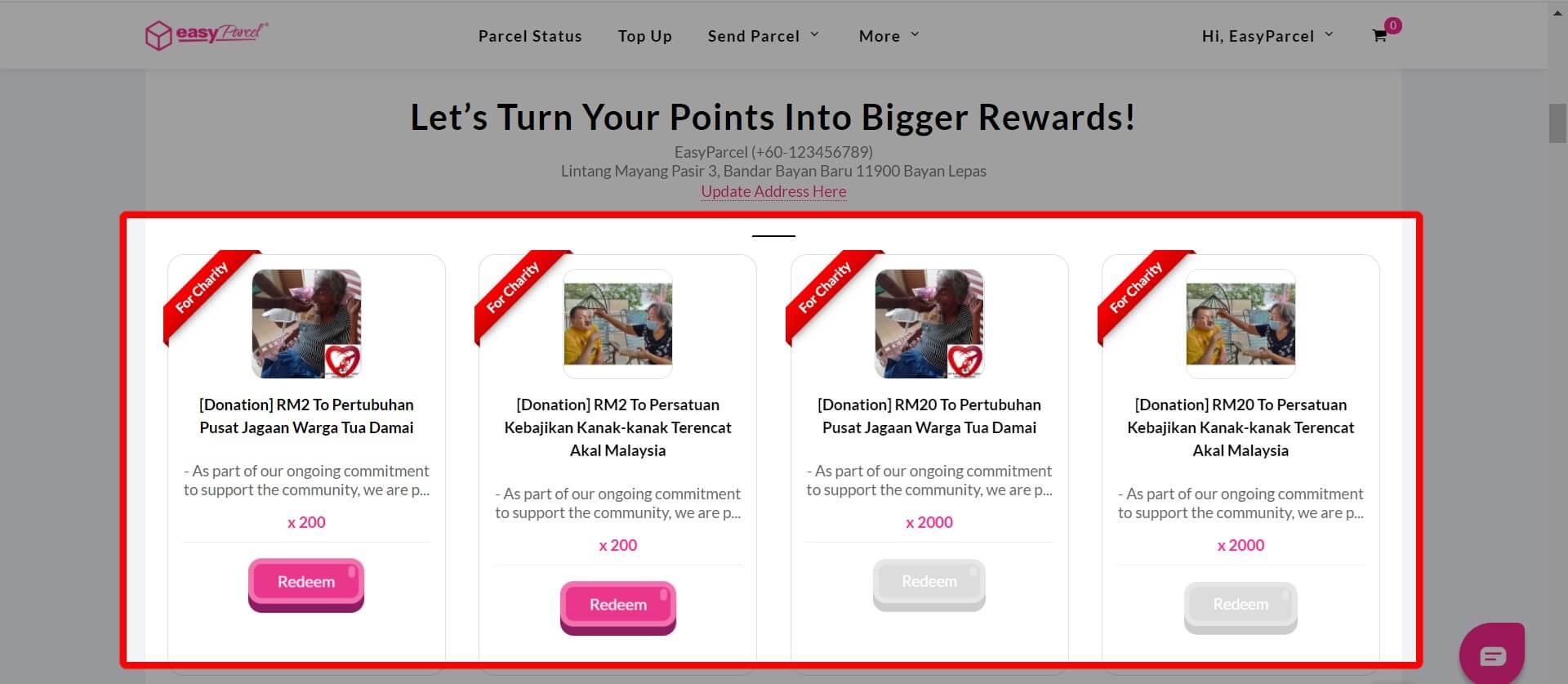Viewport: 1568px width, 684px height.
Task: Open the Top Up menu item
Action: click(645, 36)
